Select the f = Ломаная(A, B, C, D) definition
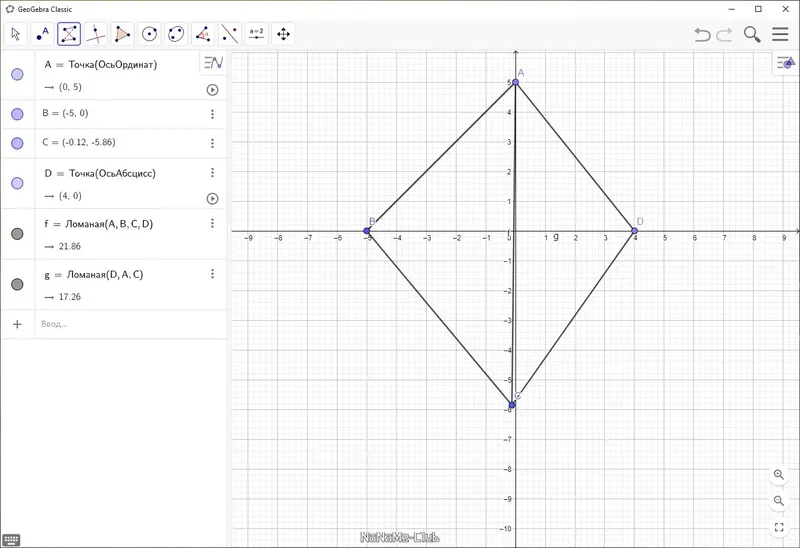 98,224
